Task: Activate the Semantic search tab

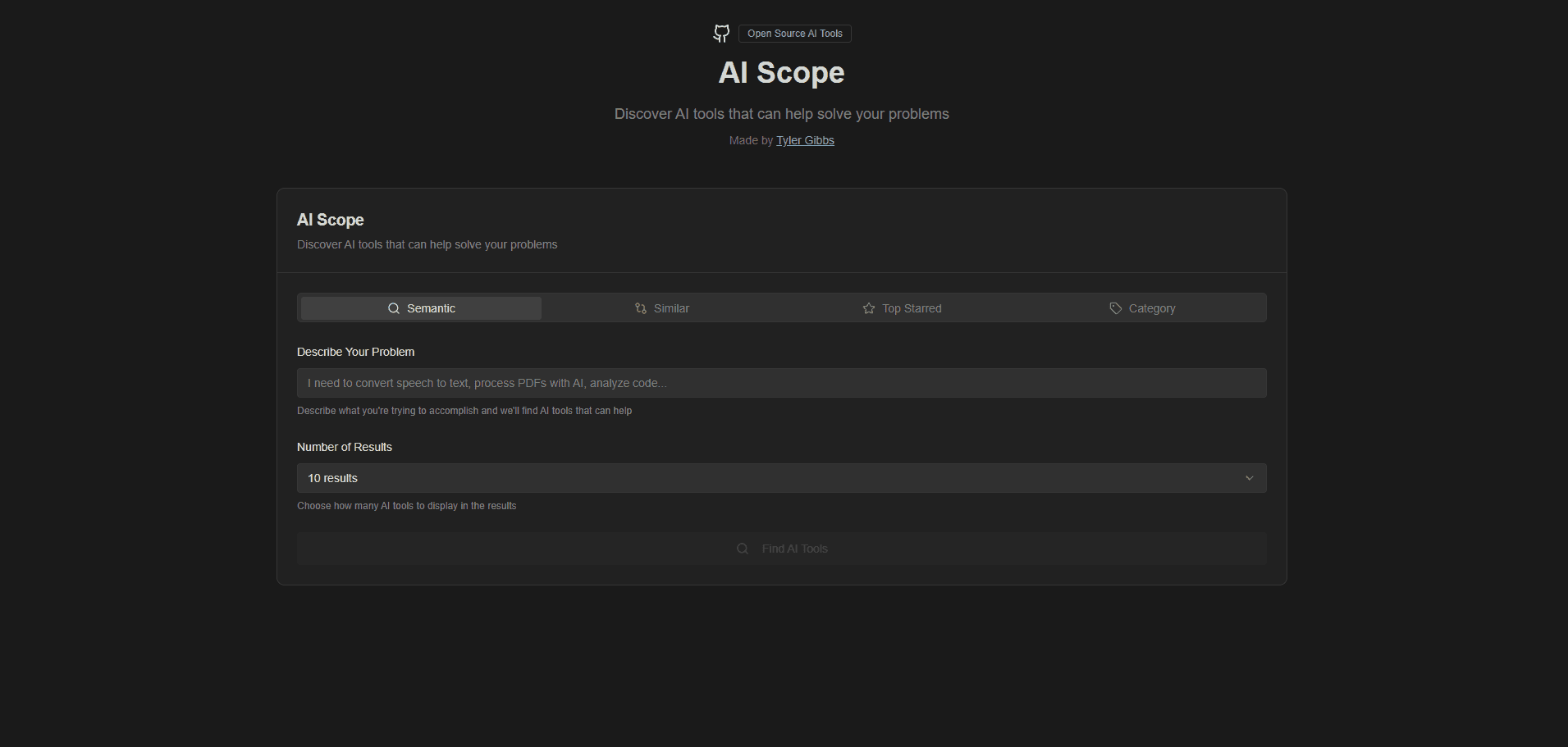Action: click(x=419, y=307)
